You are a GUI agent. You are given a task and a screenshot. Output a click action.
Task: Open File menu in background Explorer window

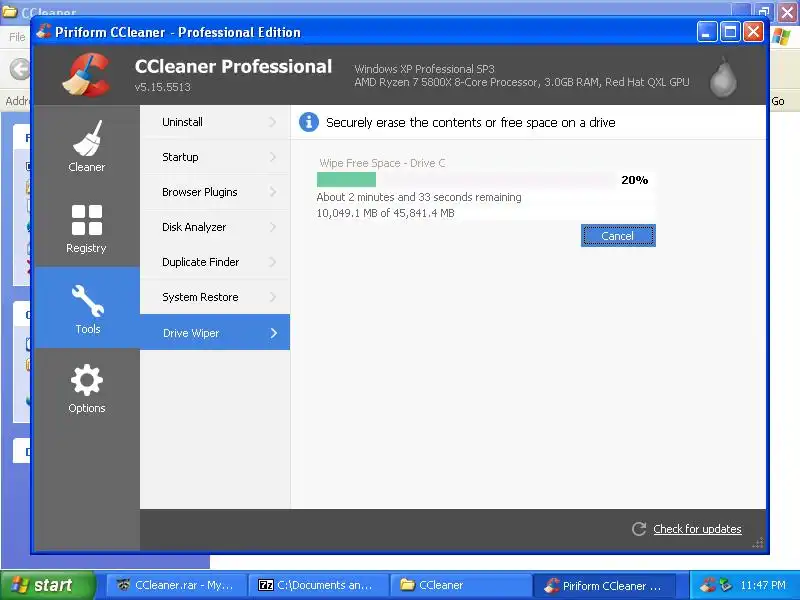pyautogui.click(x=17, y=37)
